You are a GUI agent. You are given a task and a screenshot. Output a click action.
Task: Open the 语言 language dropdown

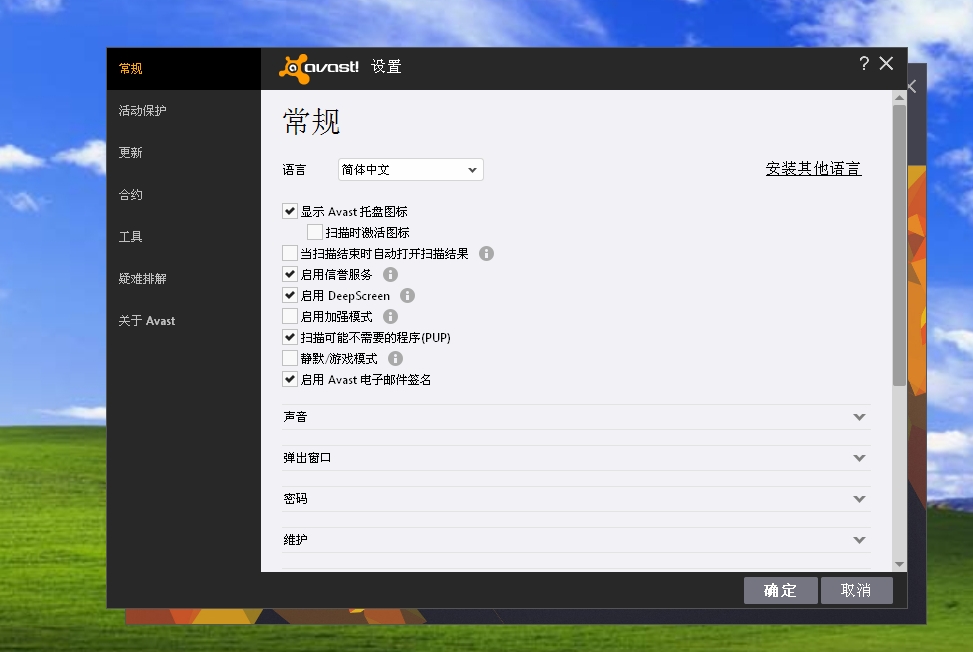tap(410, 170)
